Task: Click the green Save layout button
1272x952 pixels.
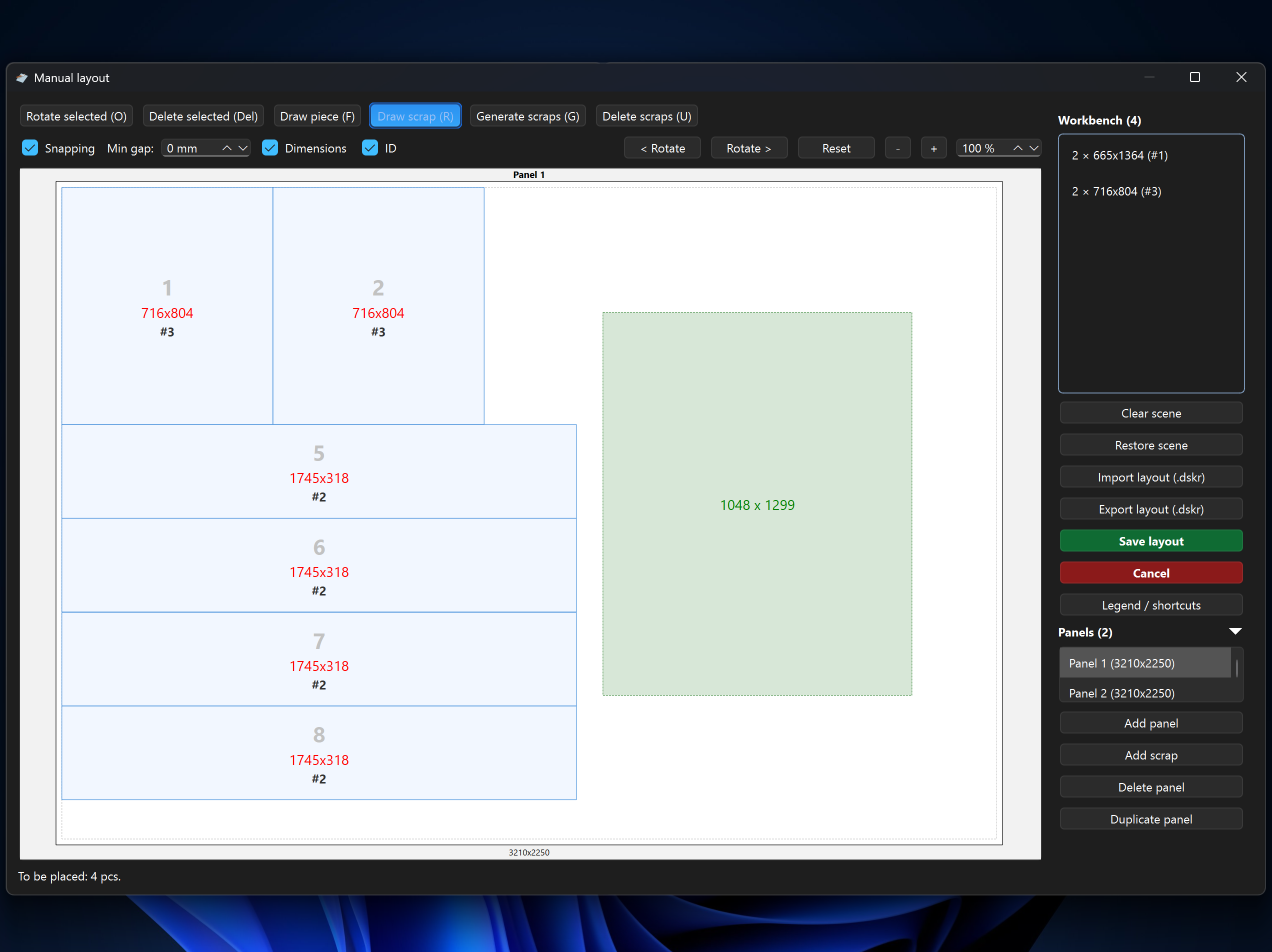Action: point(1150,541)
